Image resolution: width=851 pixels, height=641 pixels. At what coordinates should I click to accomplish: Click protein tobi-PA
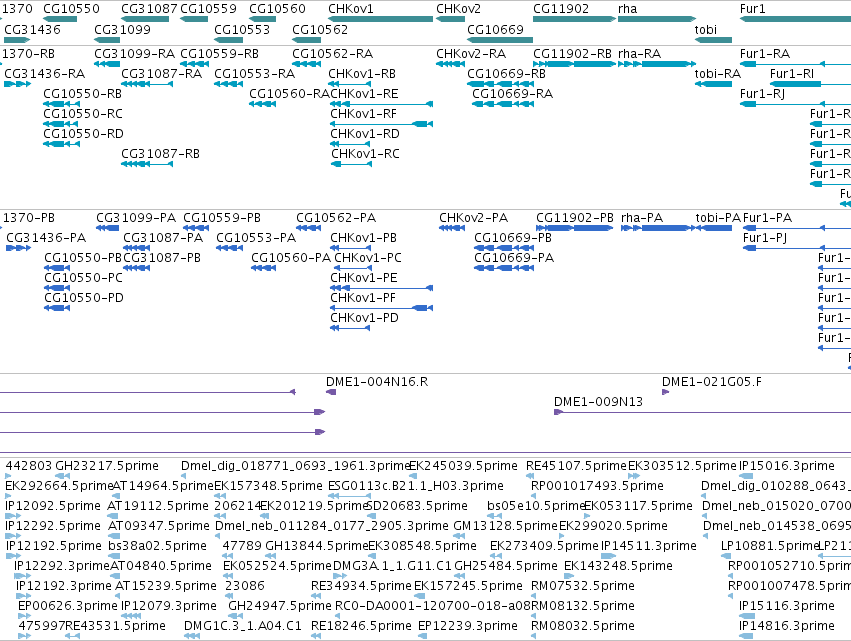click(x=718, y=218)
